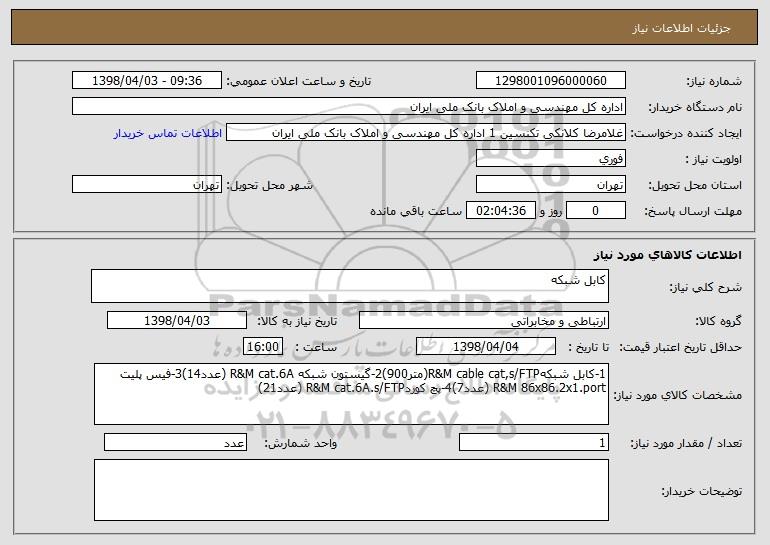The width and height of the screenshot is (770, 545).
Task: Click the label اولویت نیاز
Action: coord(714,160)
